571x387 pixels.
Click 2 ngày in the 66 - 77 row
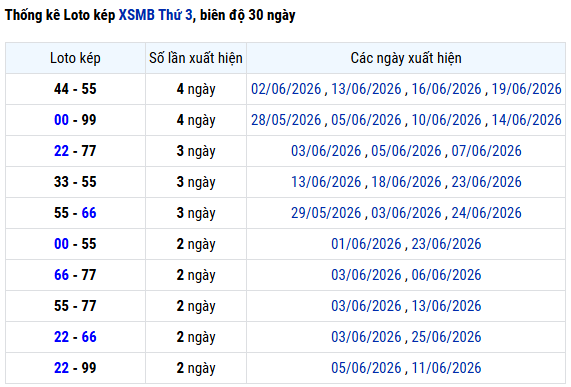click(x=196, y=275)
